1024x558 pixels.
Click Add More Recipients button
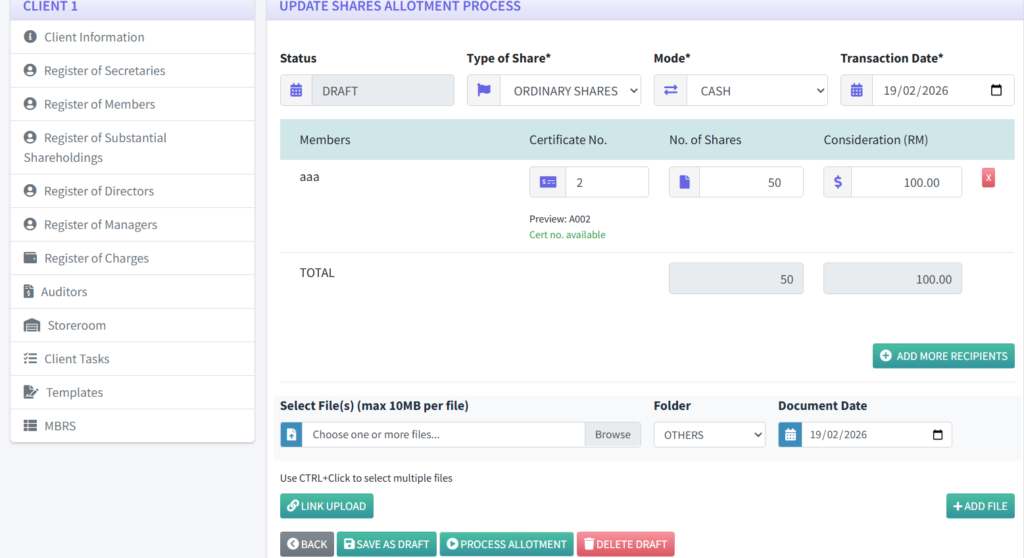943,356
